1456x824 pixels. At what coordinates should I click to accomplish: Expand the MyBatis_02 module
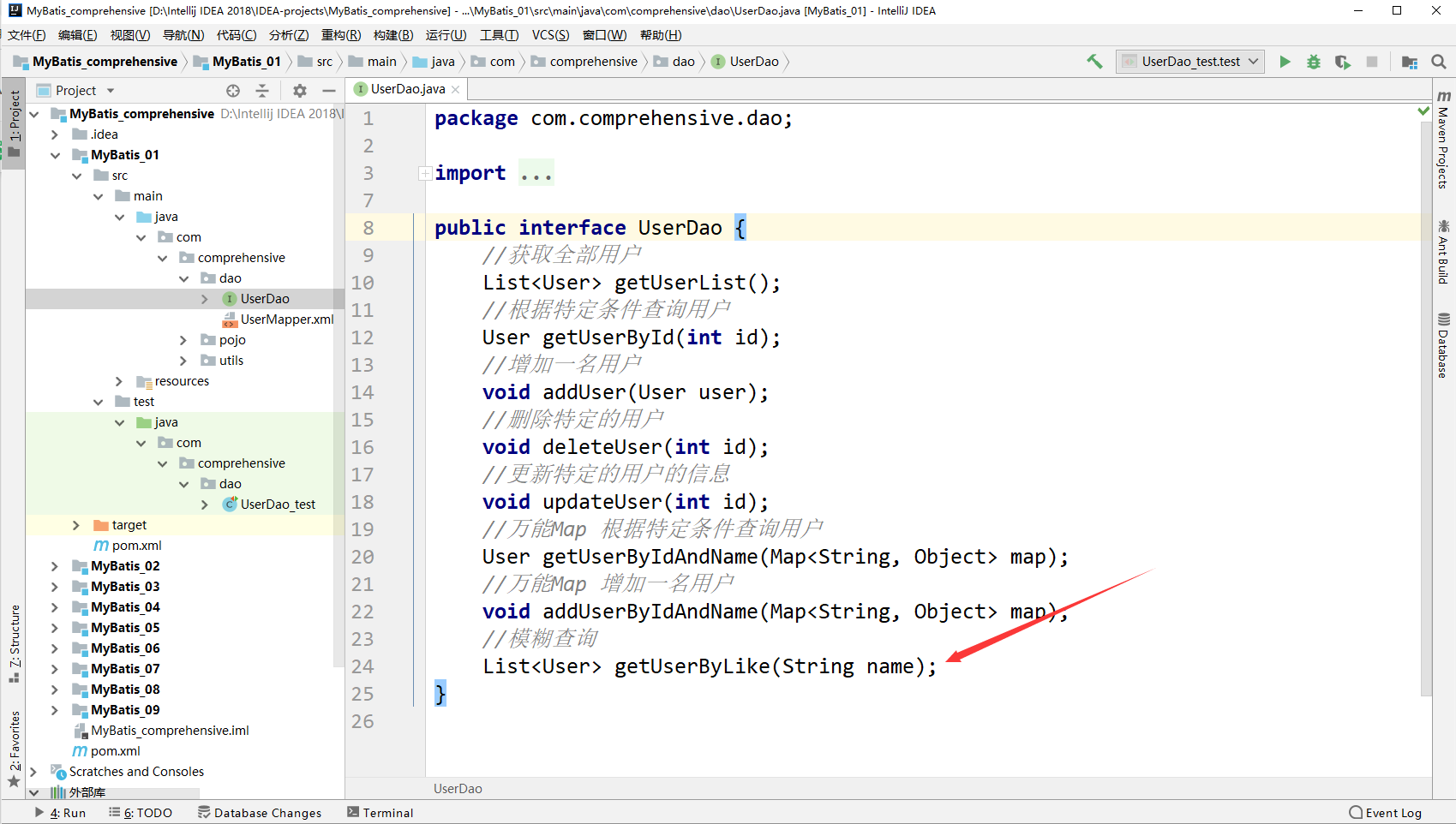[x=55, y=566]
